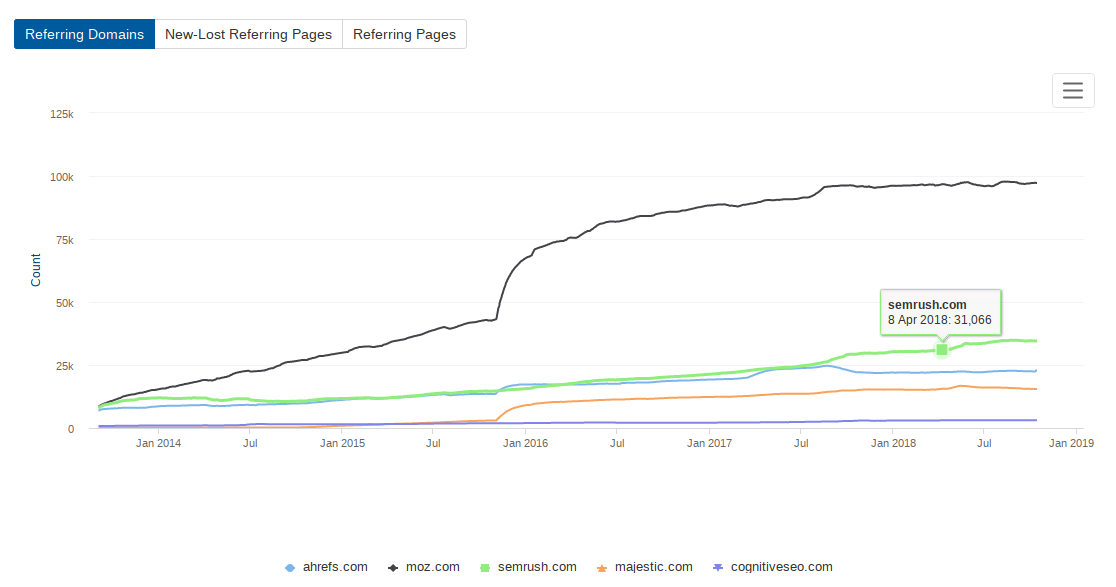1116x587 pixels.
Task: Click the Jan 2015 x-axis label
Action: pos(342,443)
